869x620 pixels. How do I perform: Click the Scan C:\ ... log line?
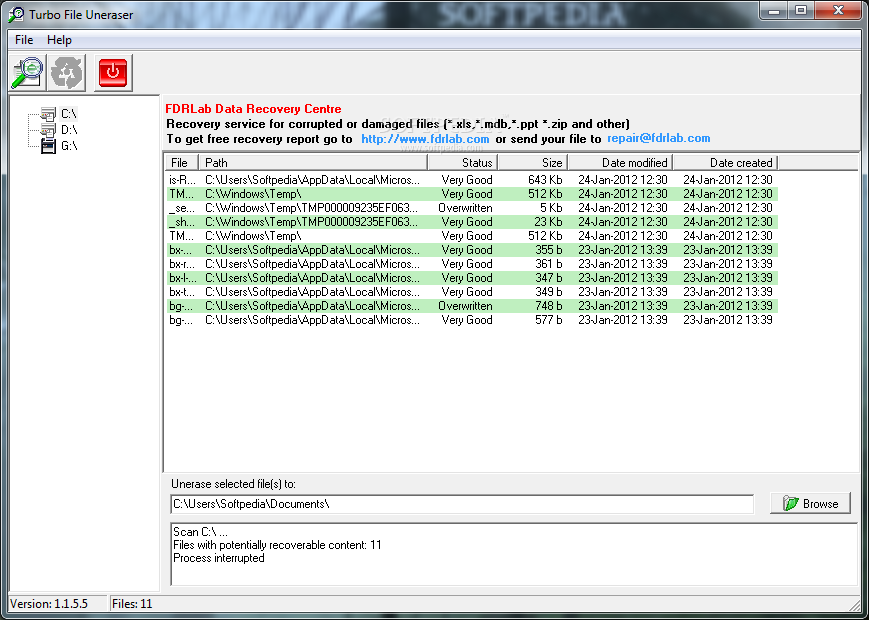click(x=200, y=532)
